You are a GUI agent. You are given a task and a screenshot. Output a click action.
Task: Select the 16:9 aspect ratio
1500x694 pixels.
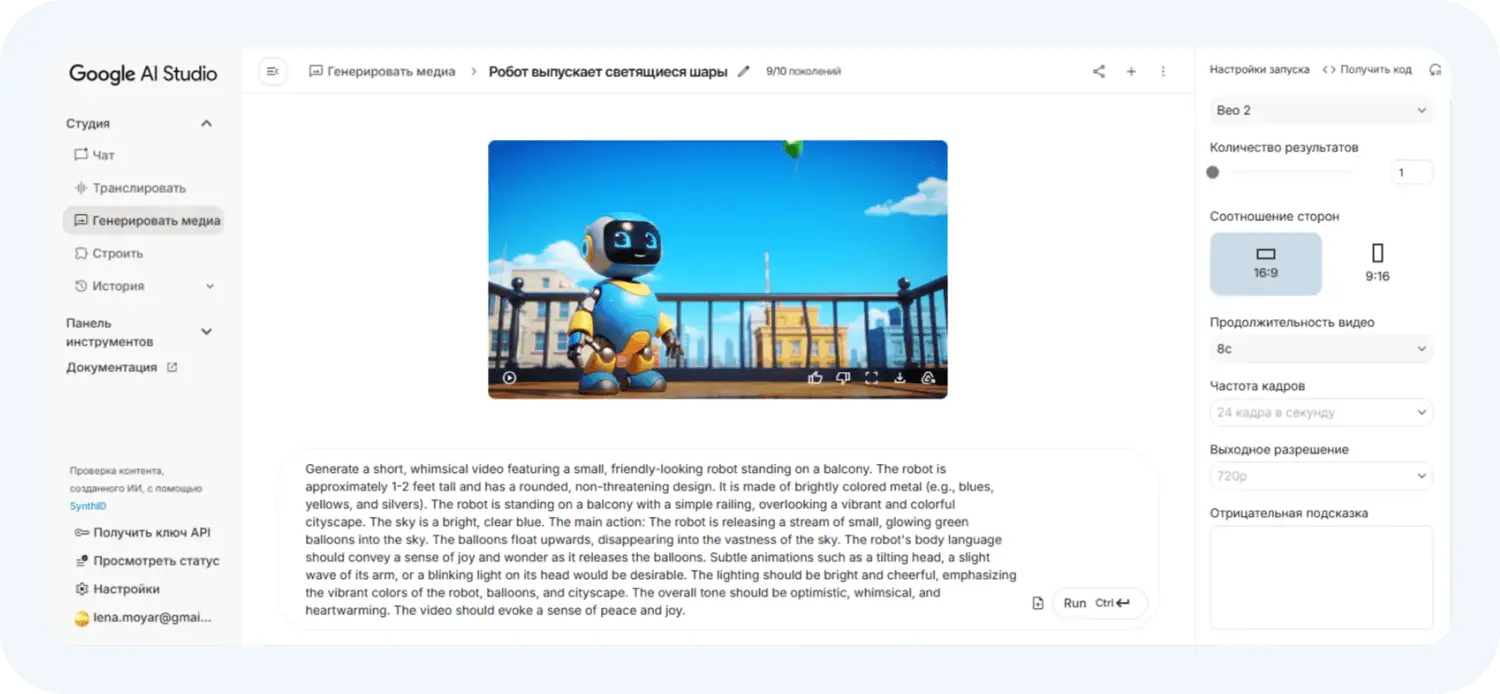(1266, 264)
